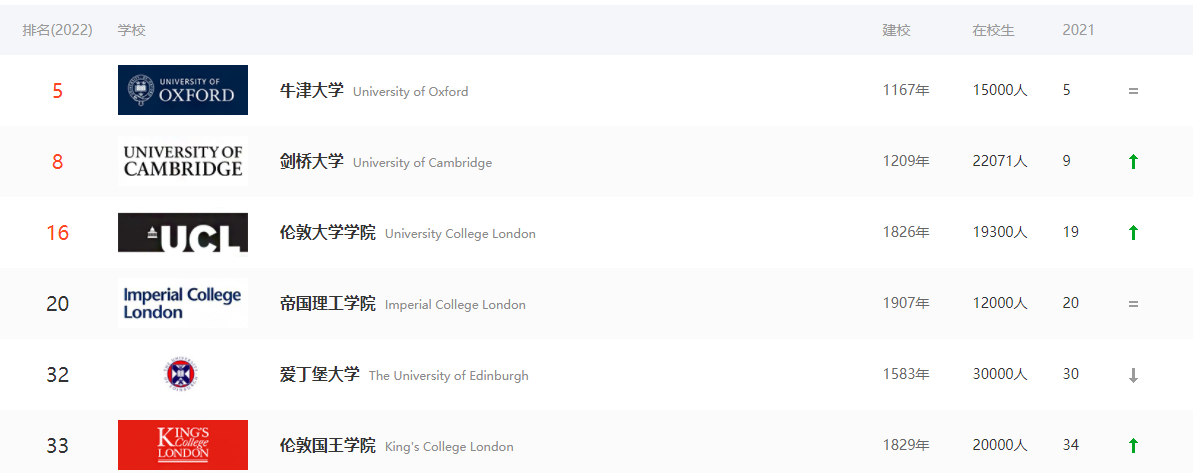The image size is (1193, 473).
Task: Click UCL's green rank-up arrow
Action: [x=1133, y=232]
